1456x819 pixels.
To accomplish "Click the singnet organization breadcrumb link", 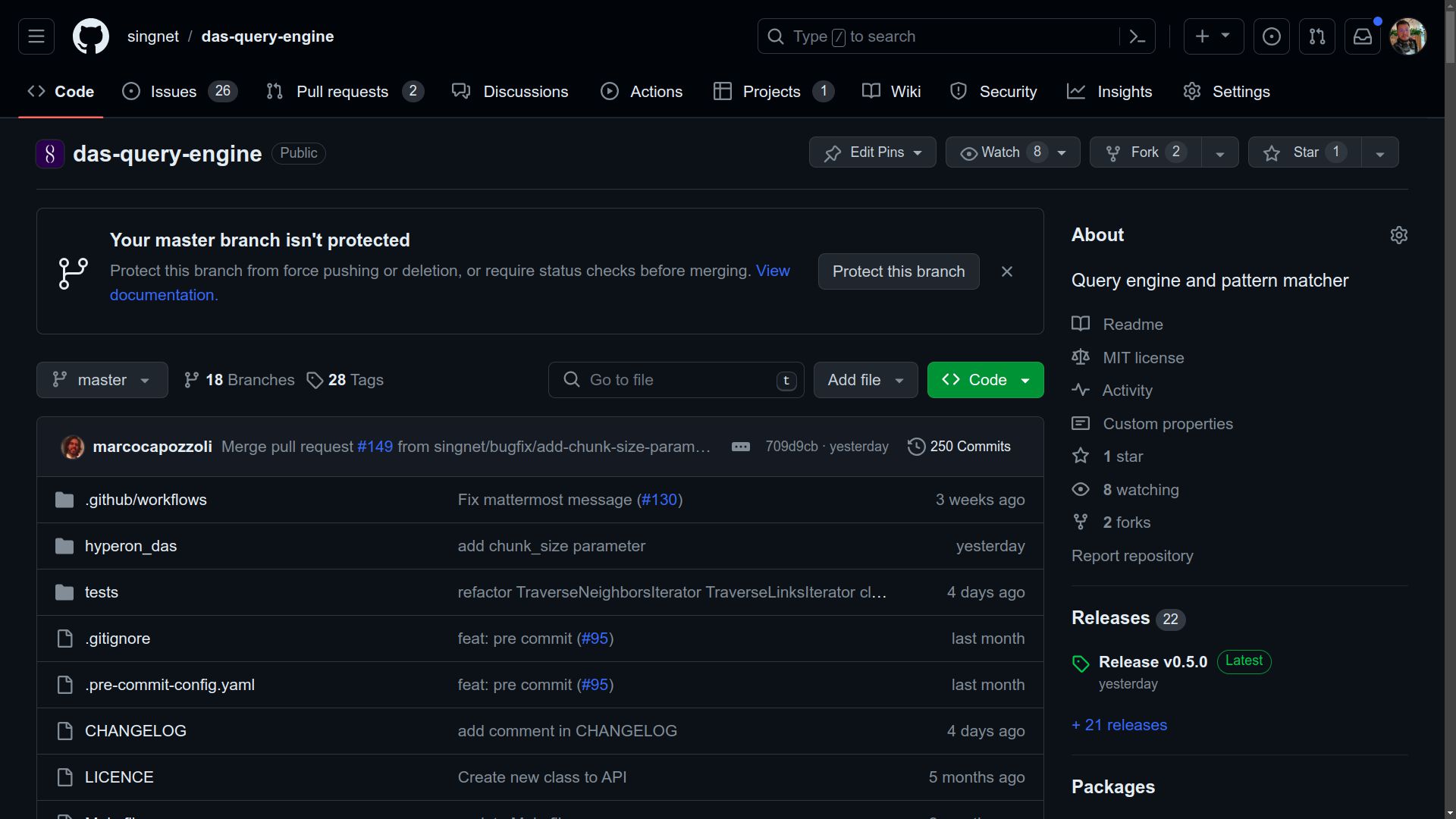I will (153, 36).
